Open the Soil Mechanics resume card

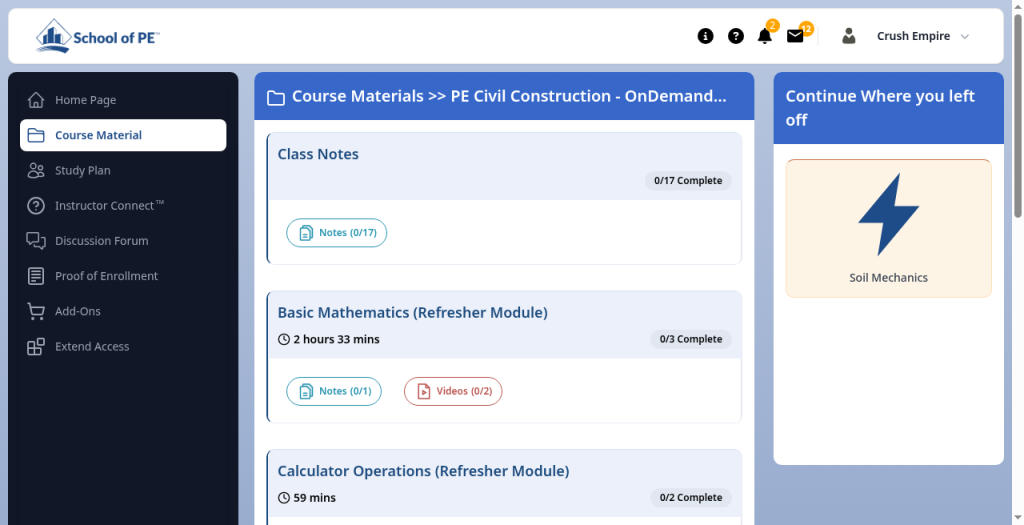[888, 229]
